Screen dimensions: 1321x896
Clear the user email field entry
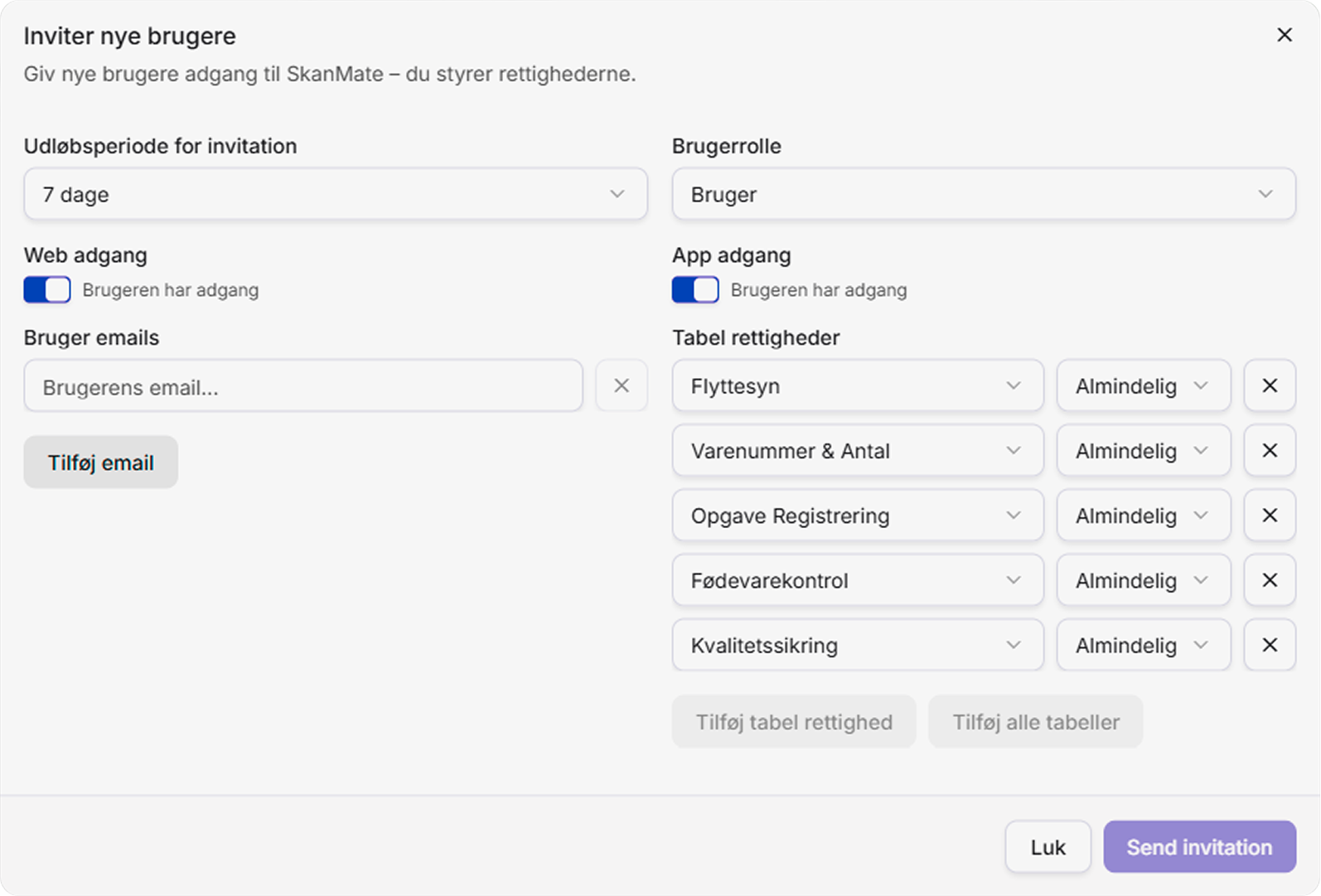[621, 385]
